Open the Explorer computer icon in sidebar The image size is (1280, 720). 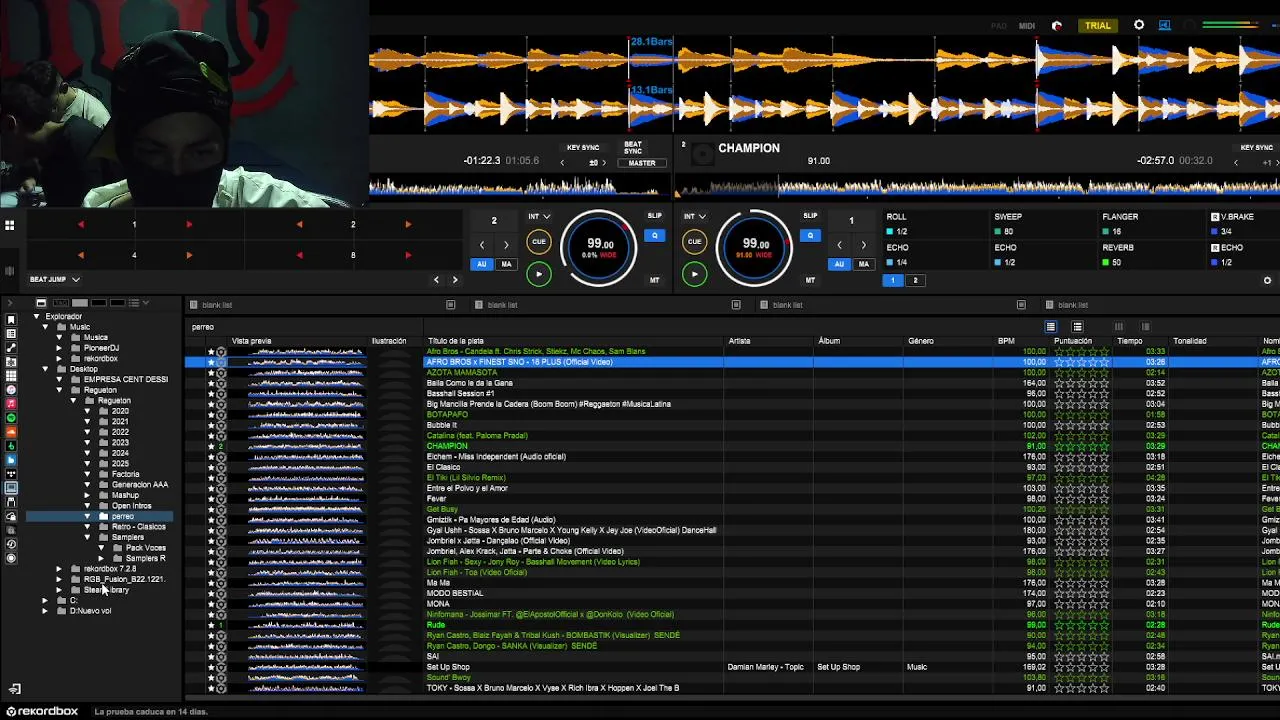(x=11, y=488)
